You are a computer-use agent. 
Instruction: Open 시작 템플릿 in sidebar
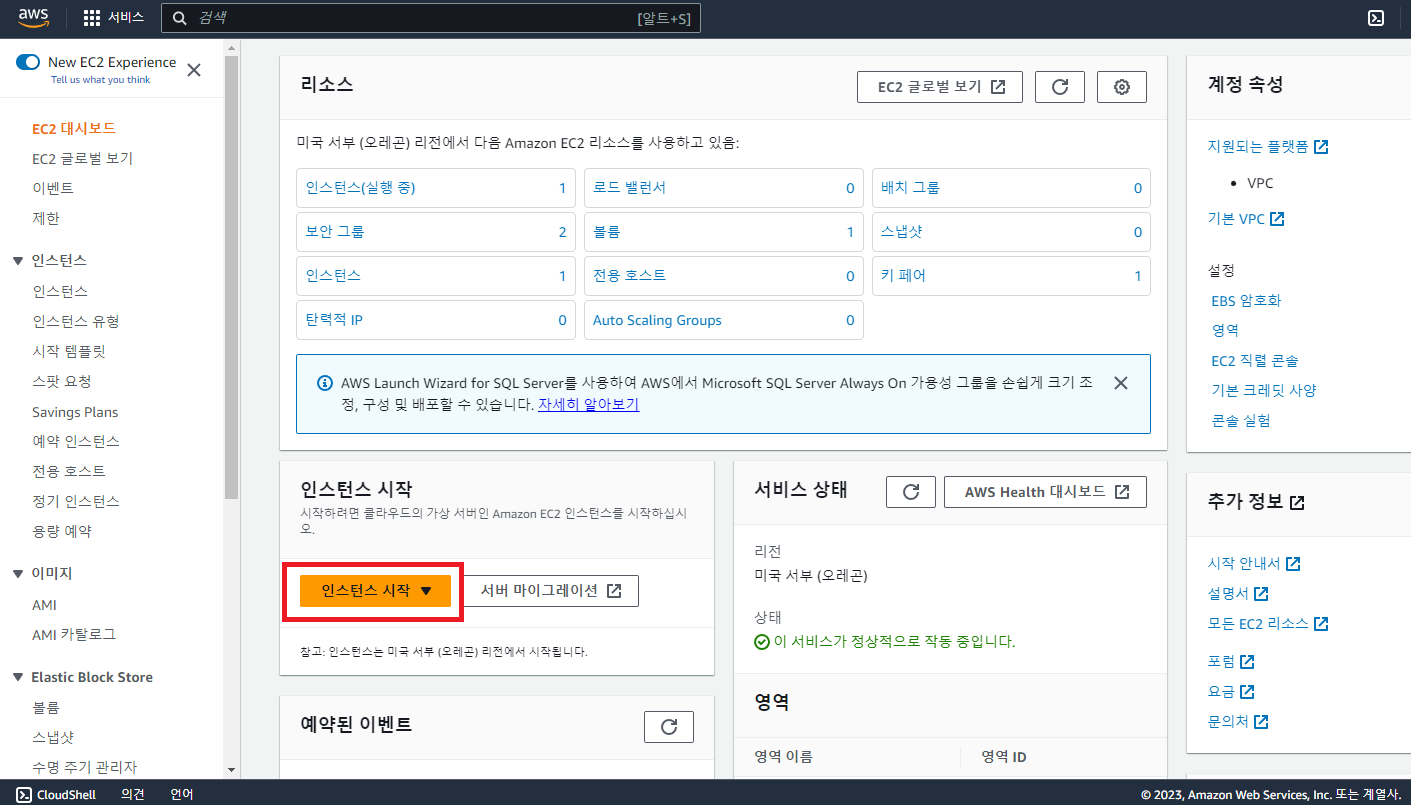click(x=68, y=352)
